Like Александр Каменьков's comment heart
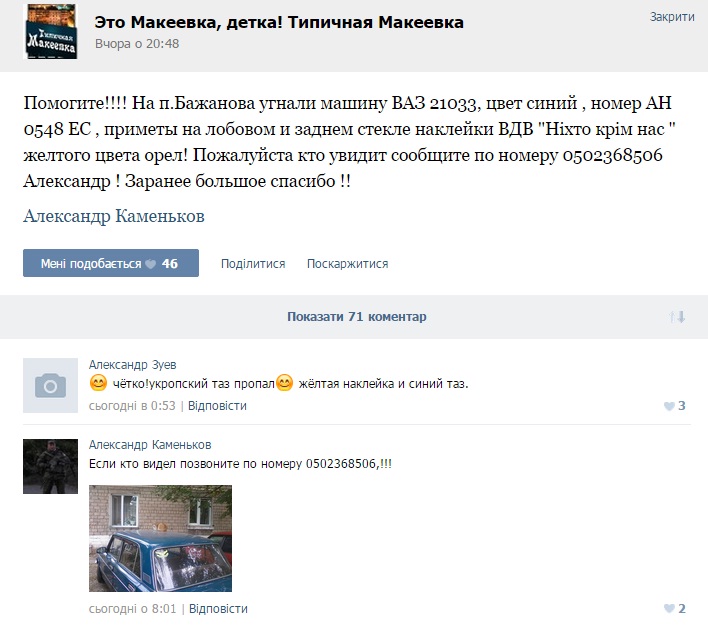 [x=669, y=608]
